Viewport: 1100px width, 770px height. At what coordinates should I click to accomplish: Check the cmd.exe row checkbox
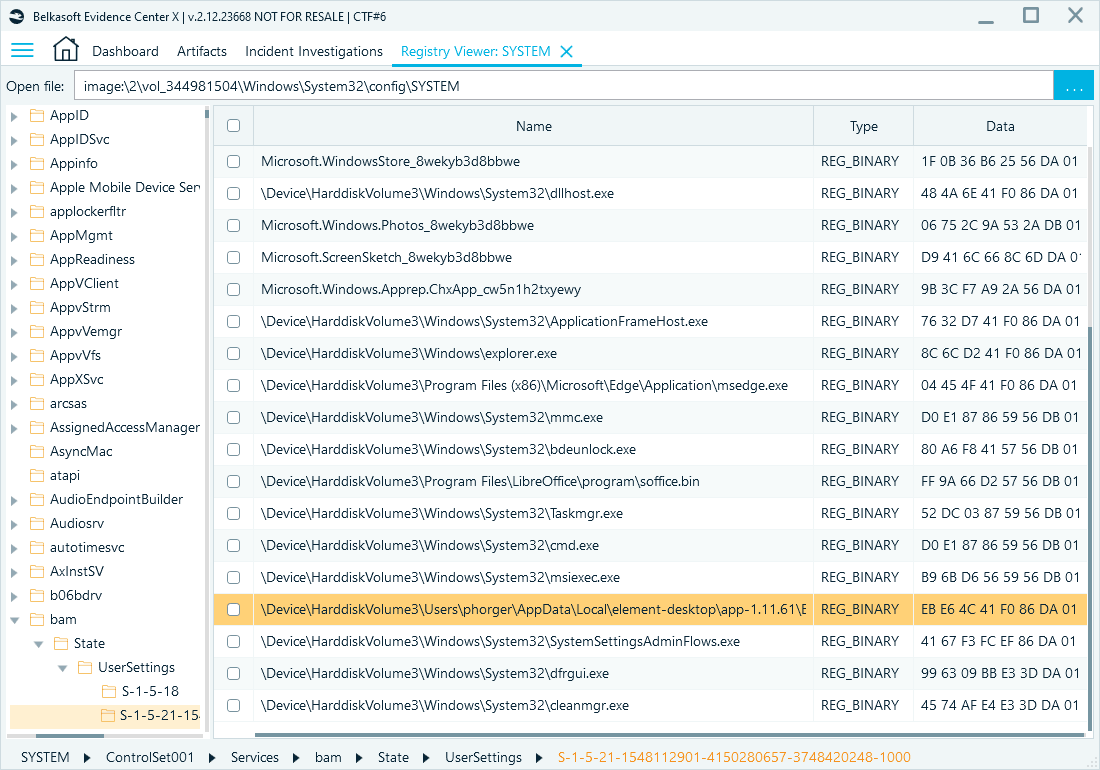pyautogui.click(x=234, y=546)
